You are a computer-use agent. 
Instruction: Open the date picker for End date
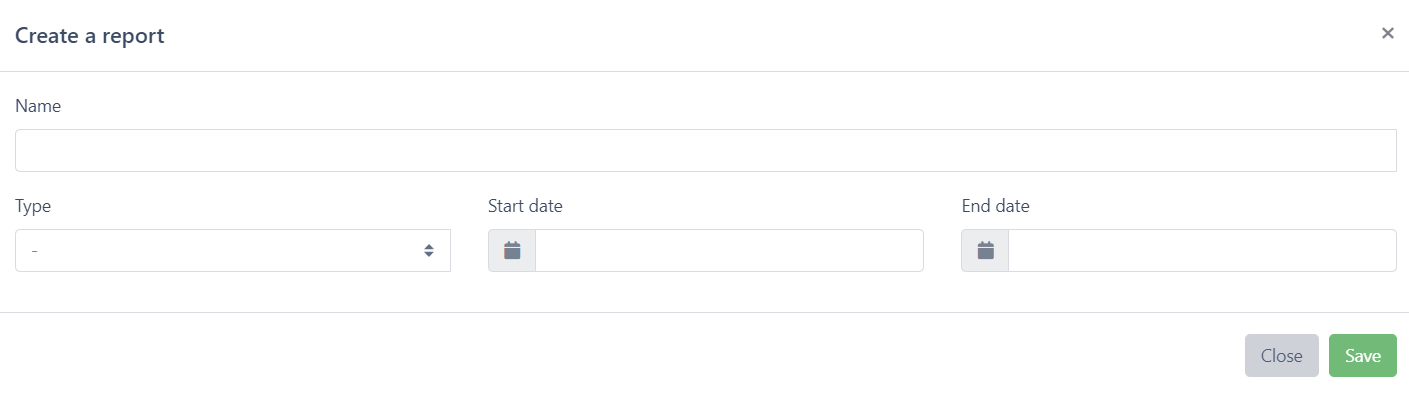tap(985, 250)
